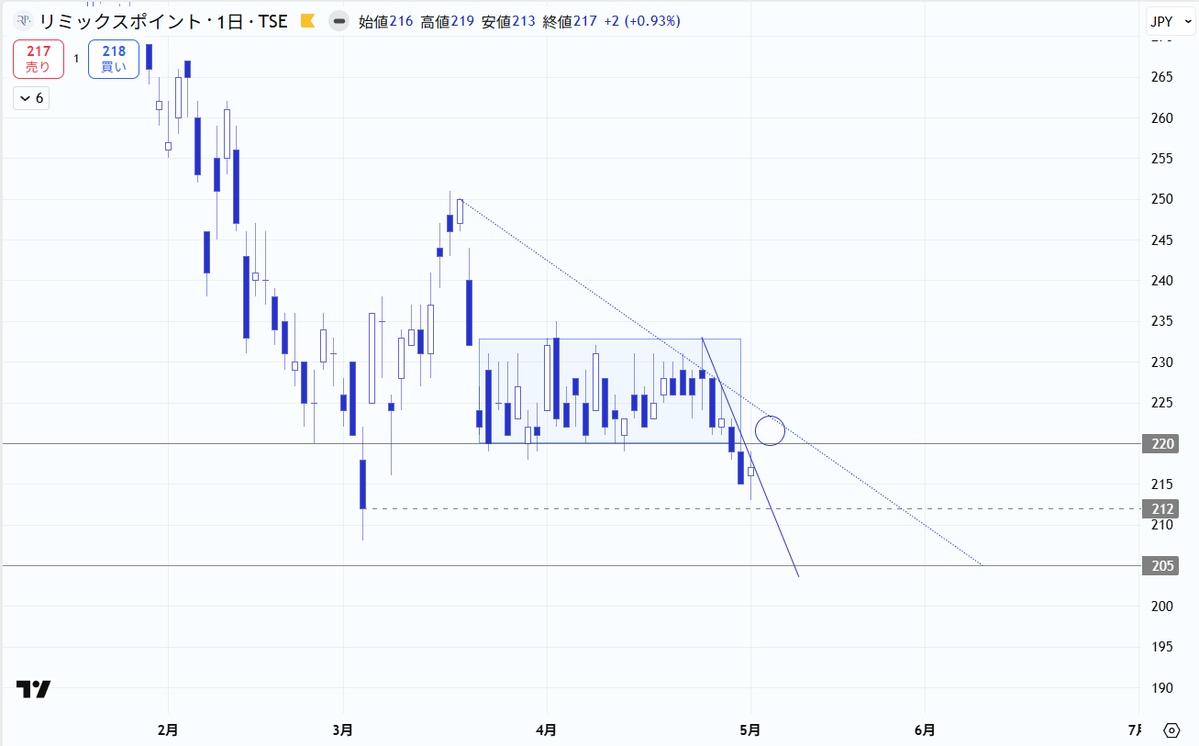
Task: Click the yellow flag icon
Action: click(307, 21)
